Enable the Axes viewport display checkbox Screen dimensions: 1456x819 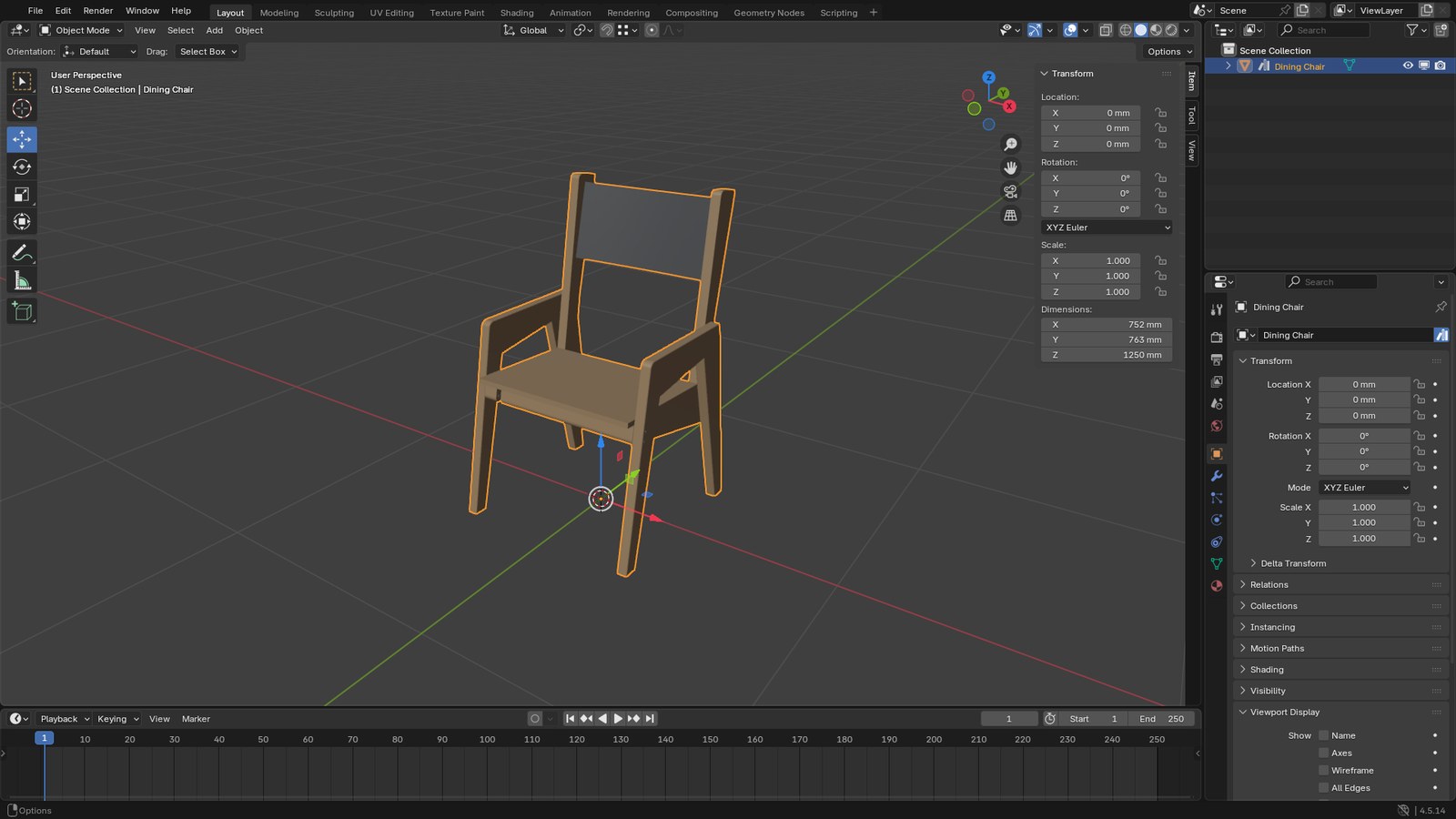[x=1323, y=753]
